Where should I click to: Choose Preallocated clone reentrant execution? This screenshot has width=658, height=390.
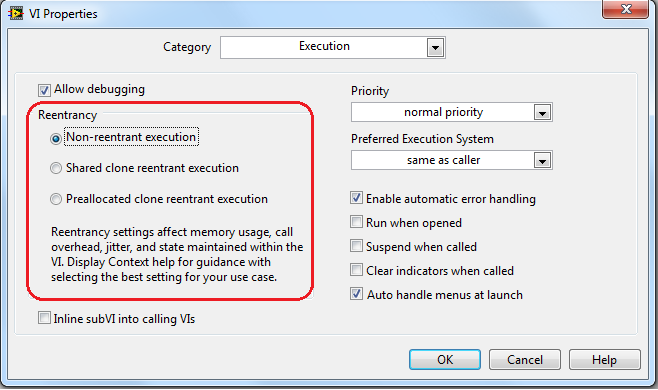(56, 199)
